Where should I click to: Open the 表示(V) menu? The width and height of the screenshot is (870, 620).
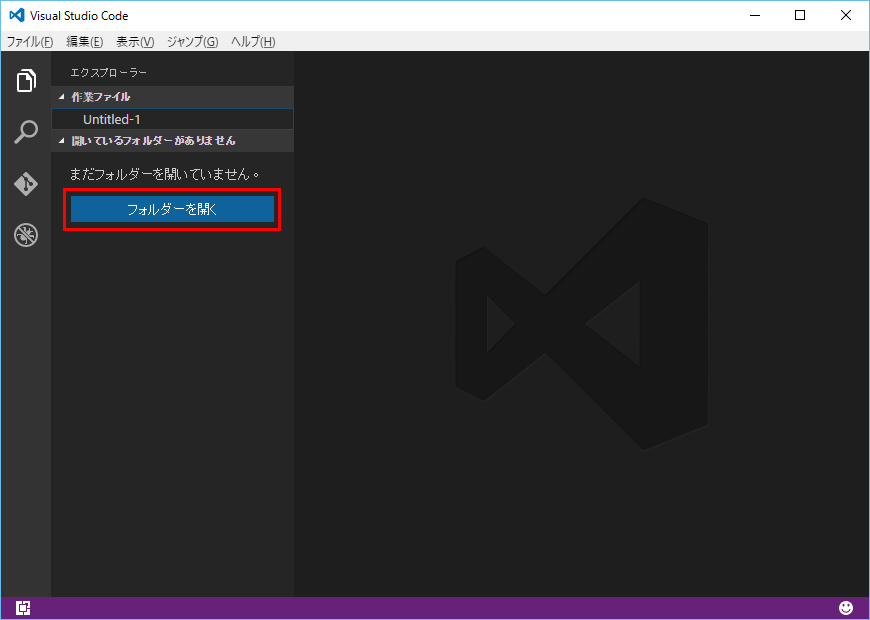pos(135,42)
